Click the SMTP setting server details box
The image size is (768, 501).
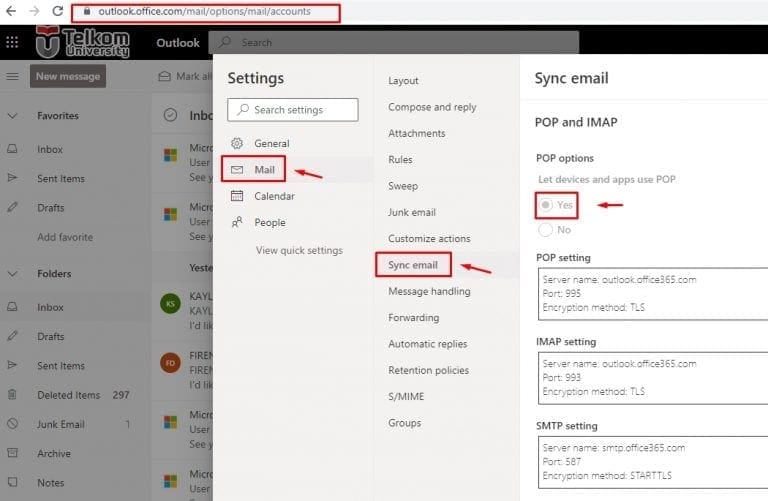[x=653, y=462]
